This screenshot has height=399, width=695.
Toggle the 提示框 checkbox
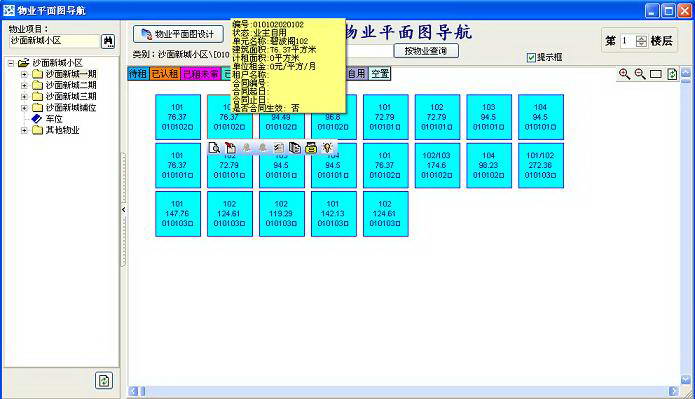pos(531,57)
